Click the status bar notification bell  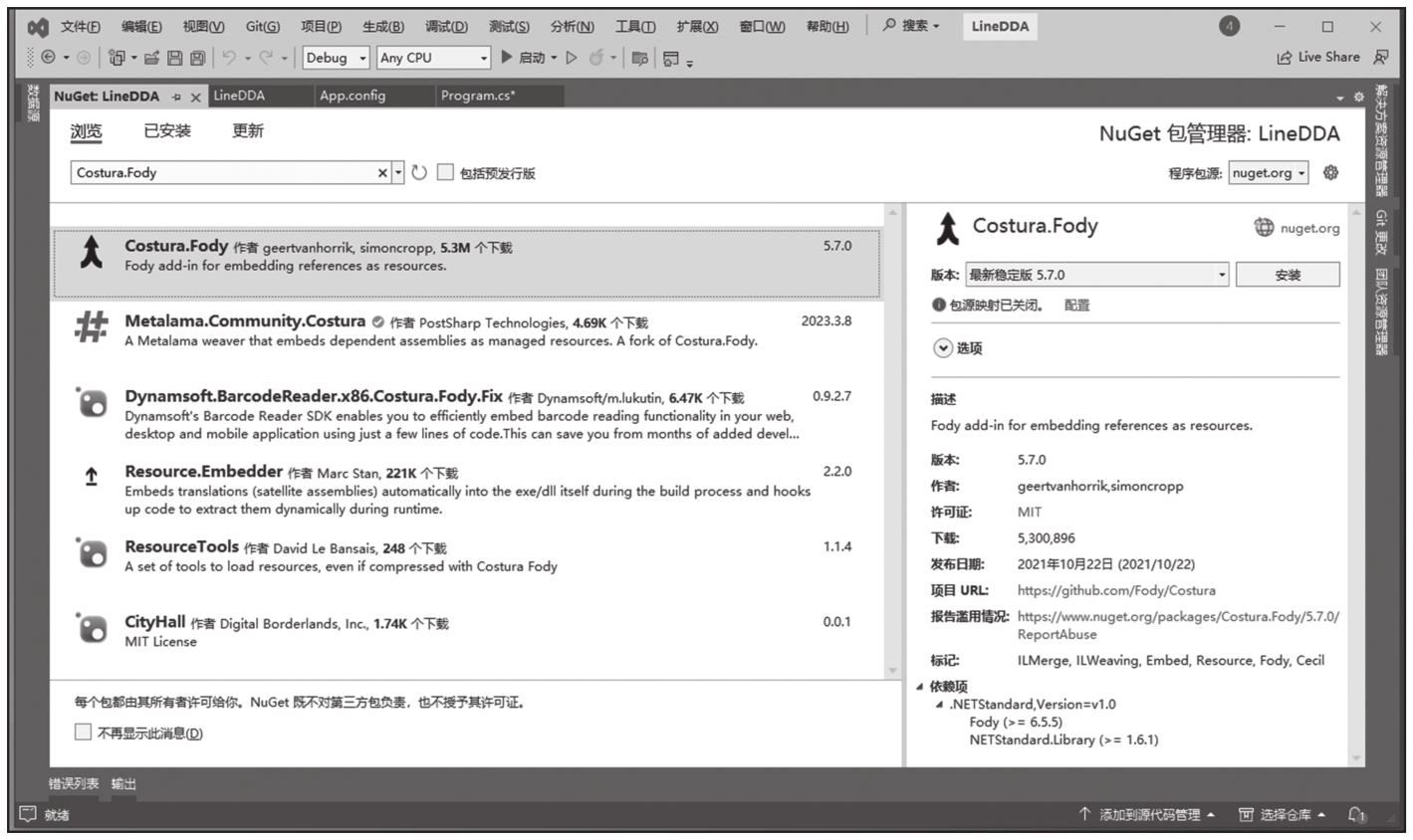(x=1356, y=814)
